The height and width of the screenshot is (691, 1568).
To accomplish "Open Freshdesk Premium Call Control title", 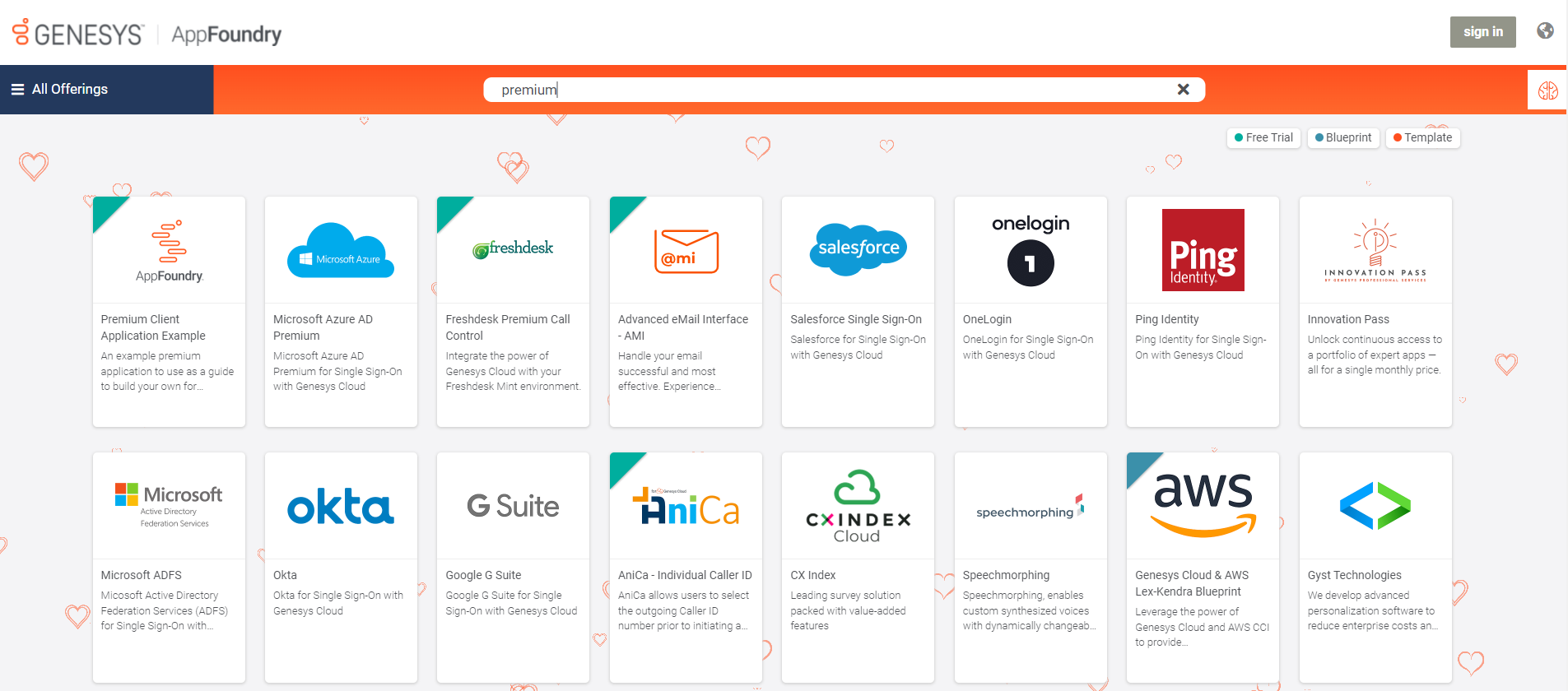I will (508, 327).
